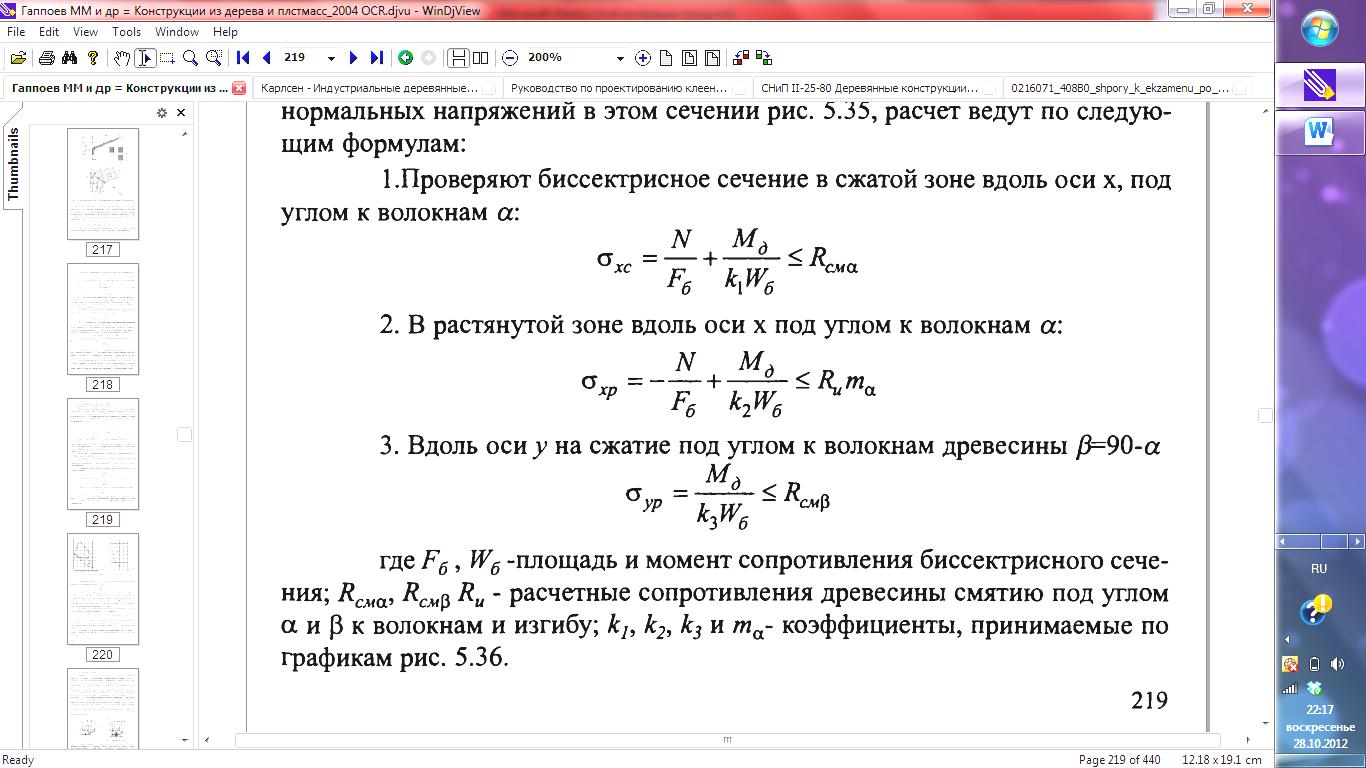This screenshot has height=768, width=1366.
Task: Jump to the last page
Action: 376,58
